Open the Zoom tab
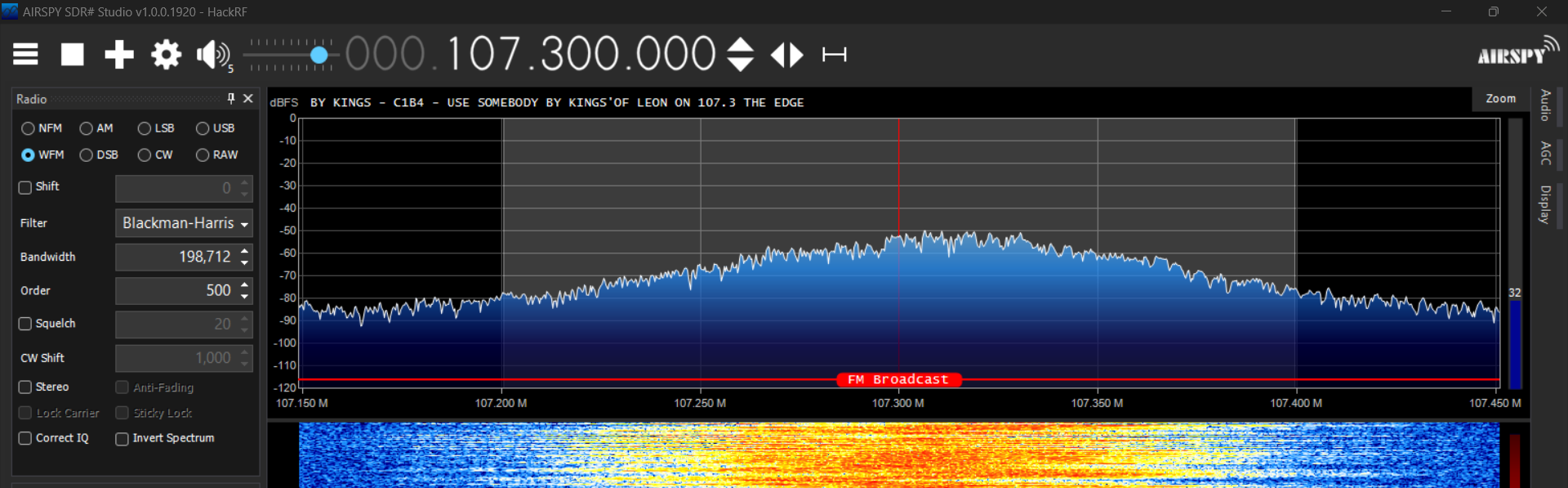The width and height of the screenshot is (1568, 488). point(1501,98)
